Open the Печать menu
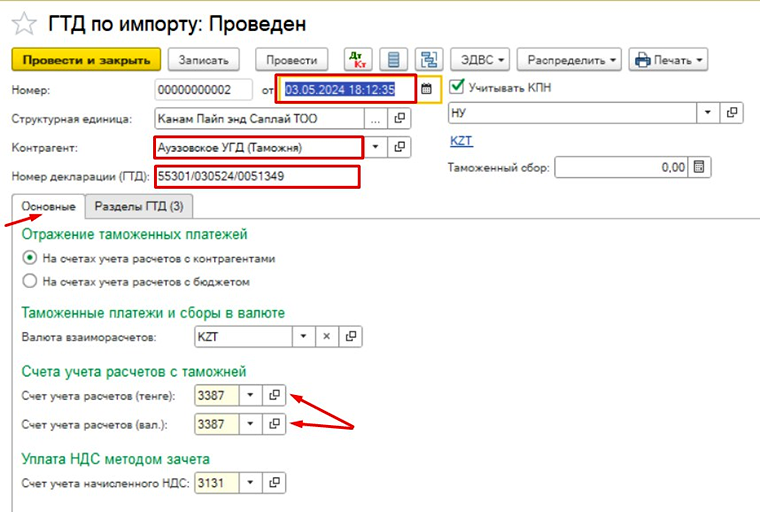The image size is (760, 512). pos(669,60)
